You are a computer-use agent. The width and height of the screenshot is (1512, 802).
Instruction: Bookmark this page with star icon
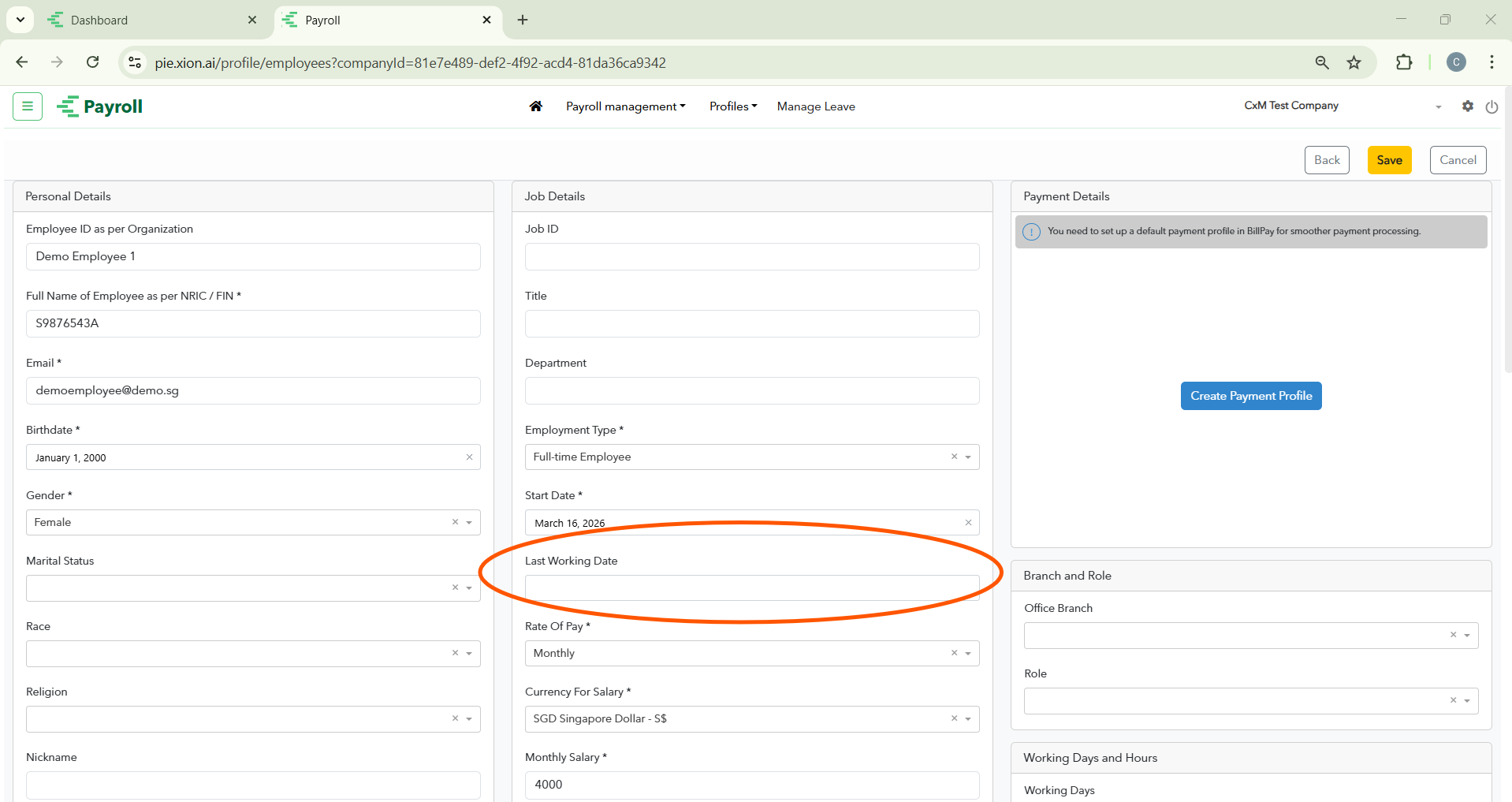1354,62
